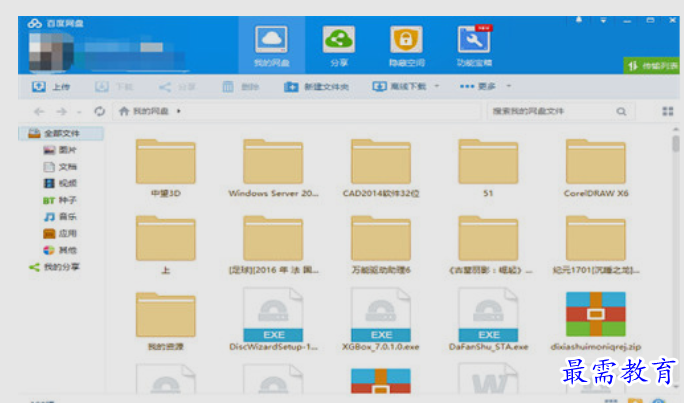Click the 我的网盘 home breadcrumb

tap(144, 111)
